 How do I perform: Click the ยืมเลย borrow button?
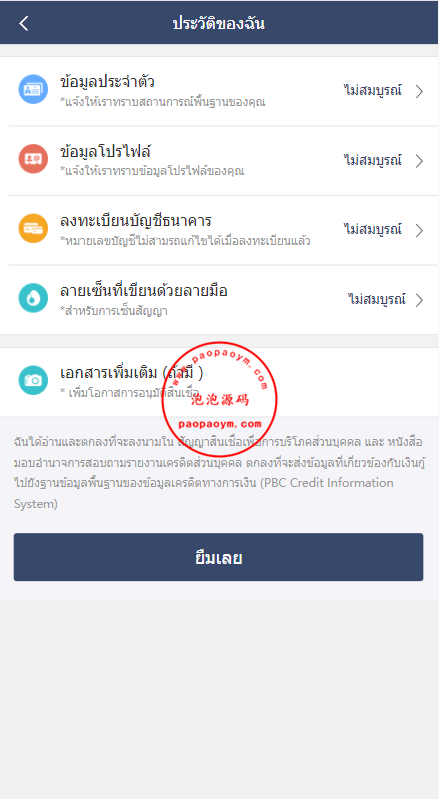[x=218, y=557]
